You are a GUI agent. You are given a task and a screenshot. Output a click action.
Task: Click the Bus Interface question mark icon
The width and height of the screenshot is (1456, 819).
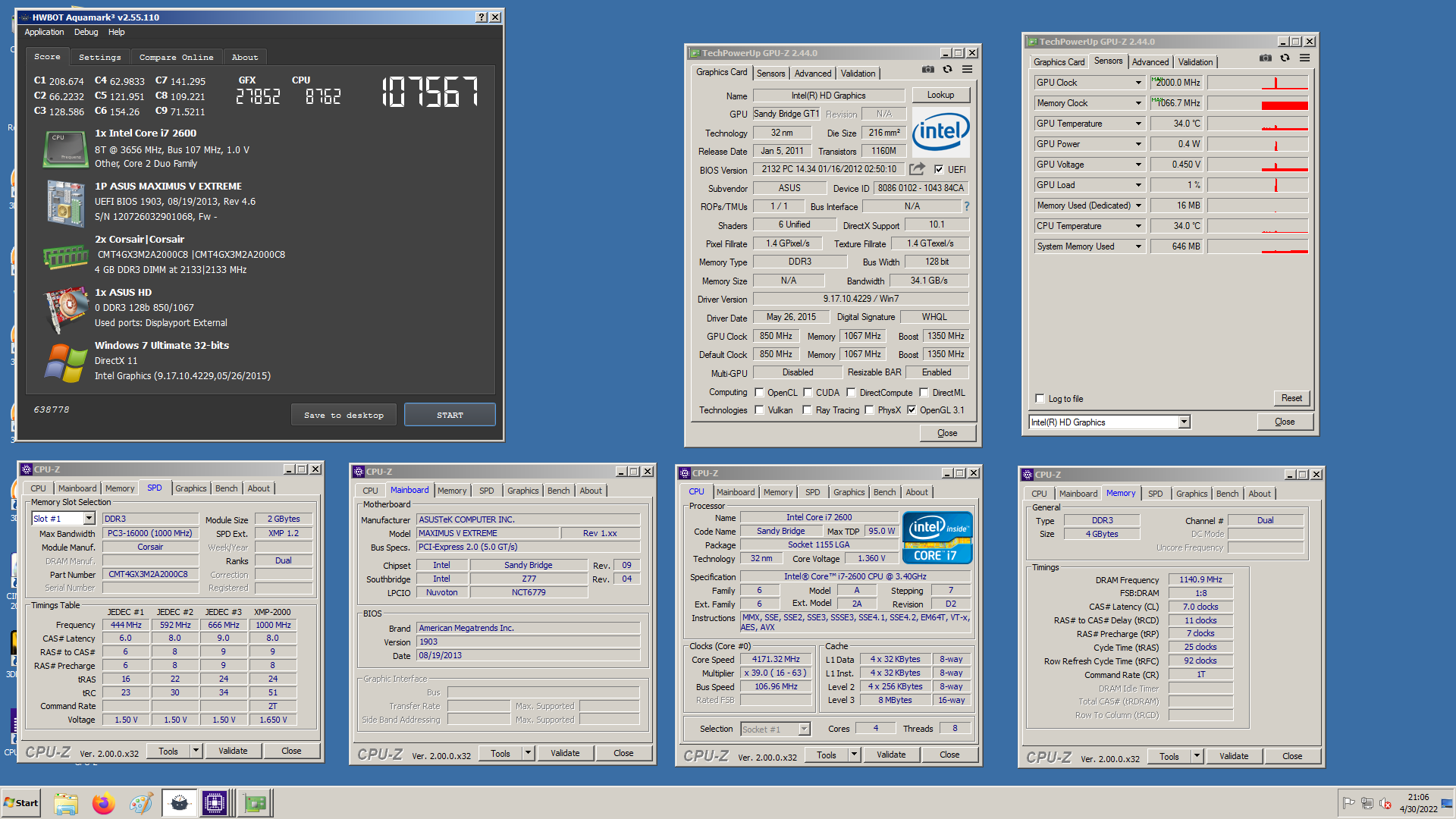967,206
